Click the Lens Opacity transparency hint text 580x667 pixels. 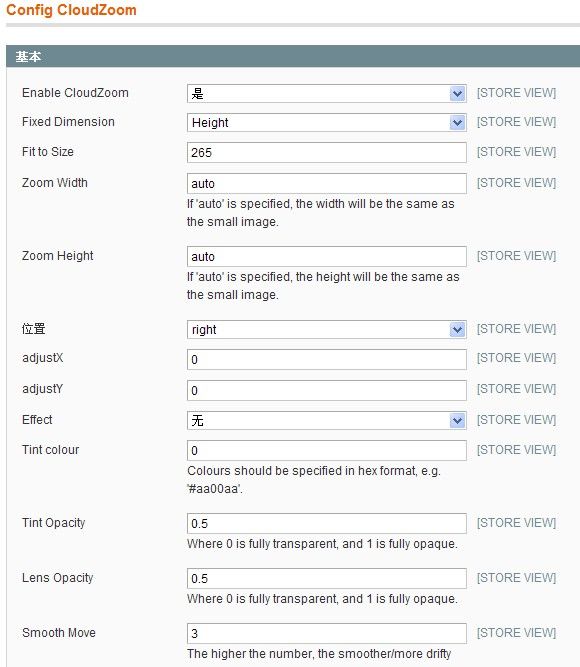pyautogui.click(x=322, y=599)
